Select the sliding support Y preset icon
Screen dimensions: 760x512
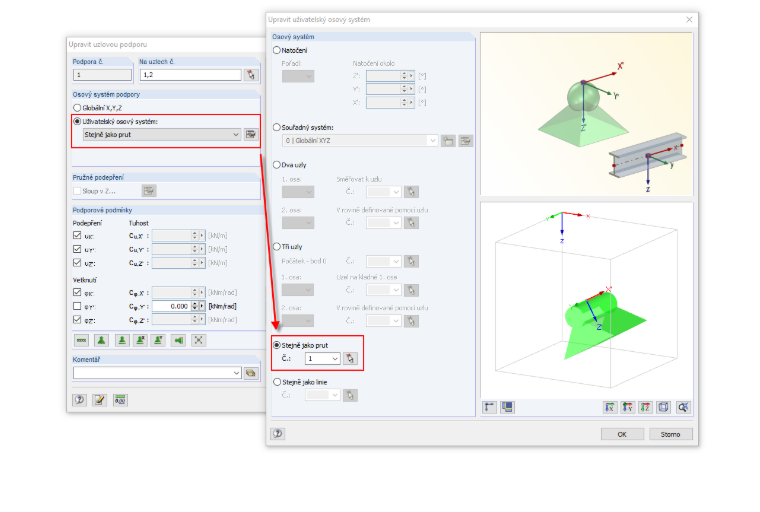pos(158,340)
